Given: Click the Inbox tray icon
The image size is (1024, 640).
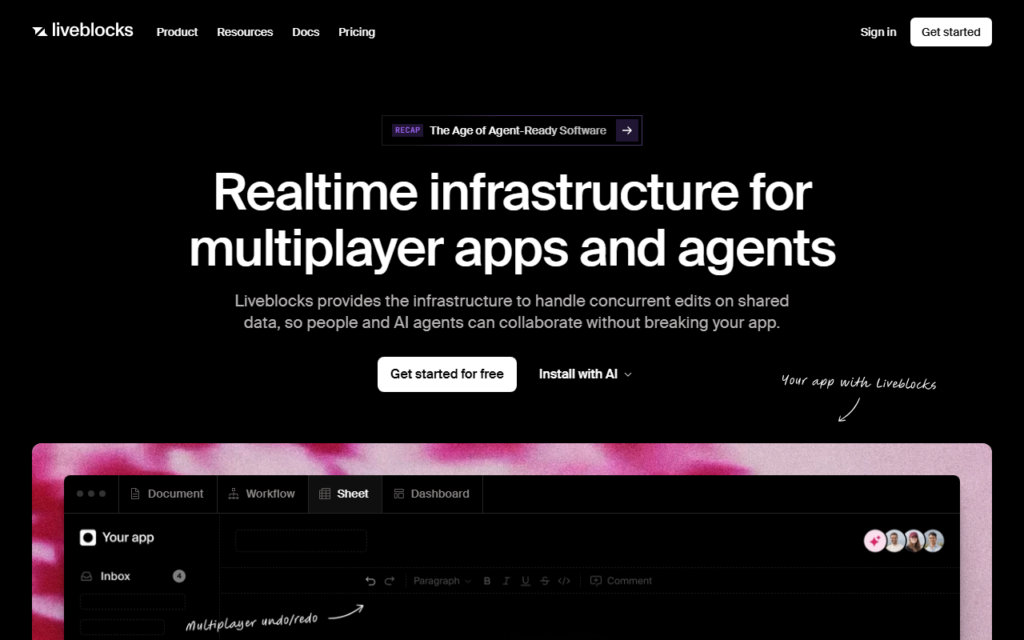Looking at the screenshot, I should 86,576.
